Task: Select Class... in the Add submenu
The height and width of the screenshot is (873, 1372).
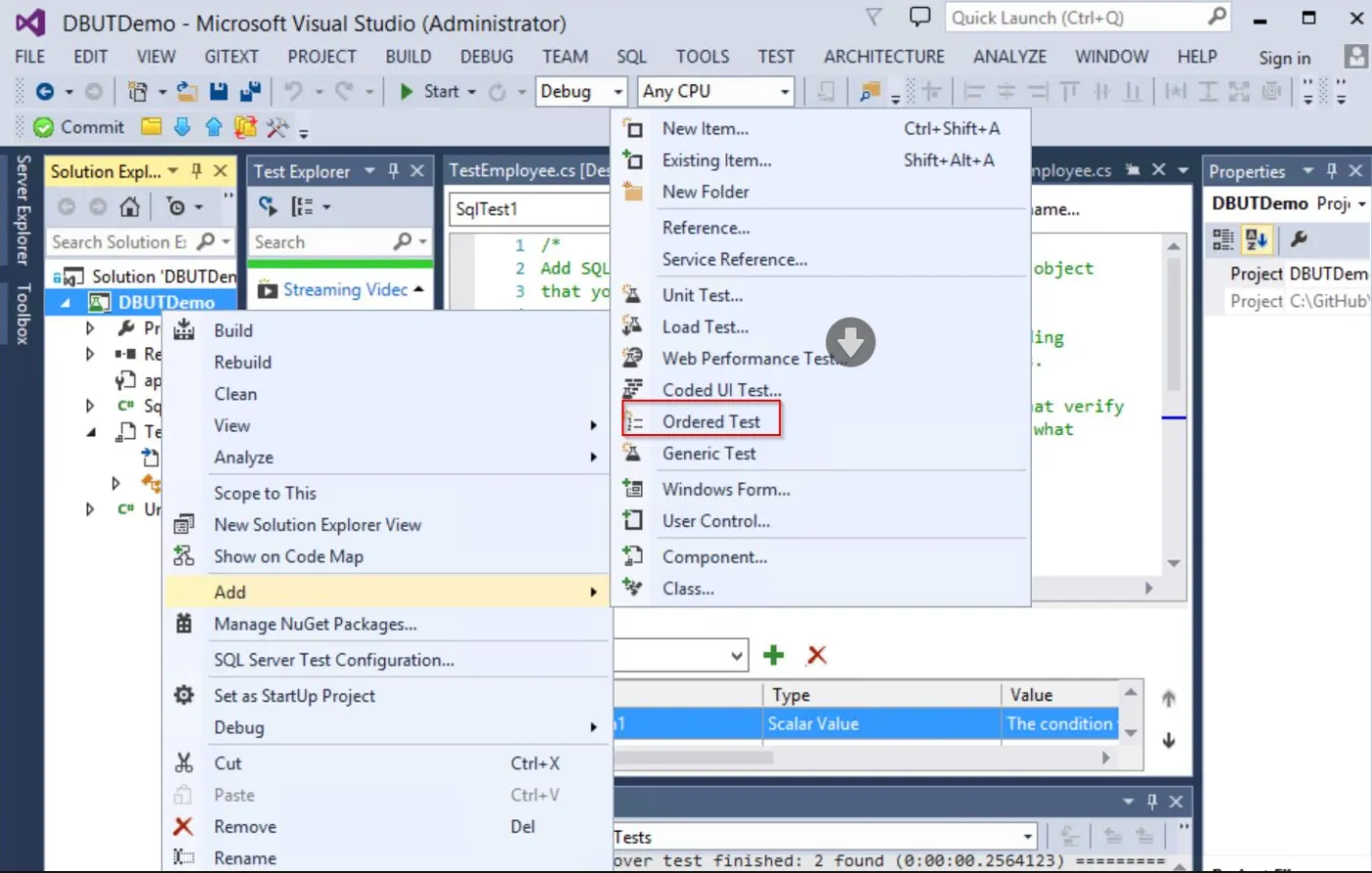Action: pos(688,589)
